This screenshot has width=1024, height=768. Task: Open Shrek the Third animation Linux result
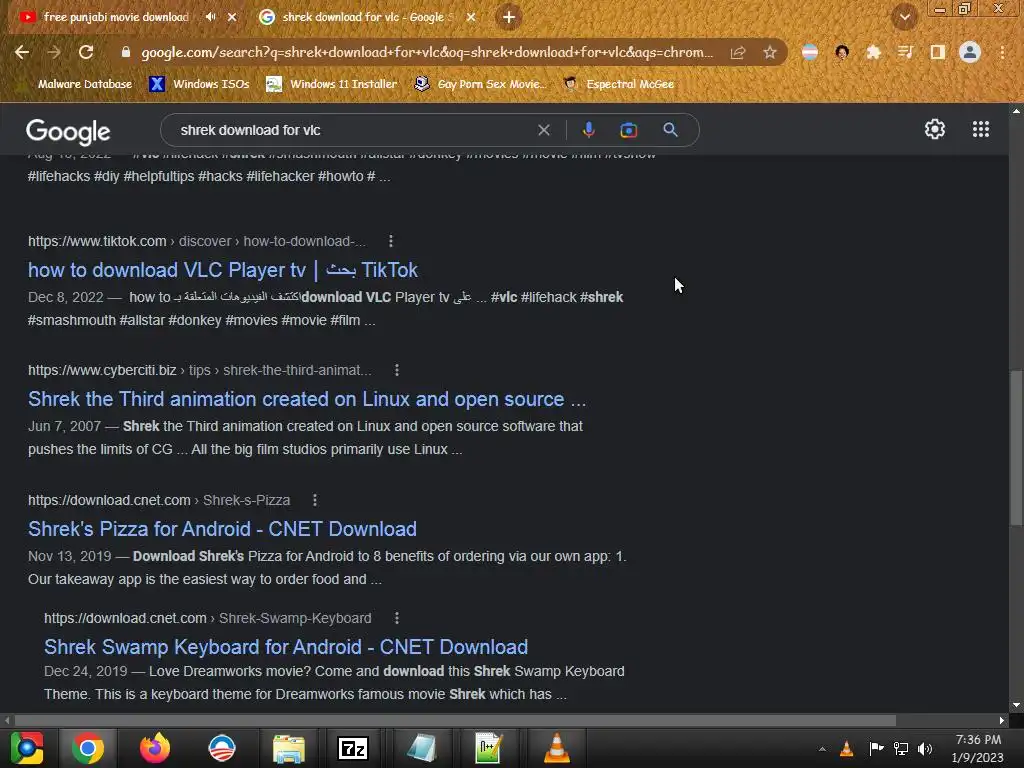tap(307, 399)
